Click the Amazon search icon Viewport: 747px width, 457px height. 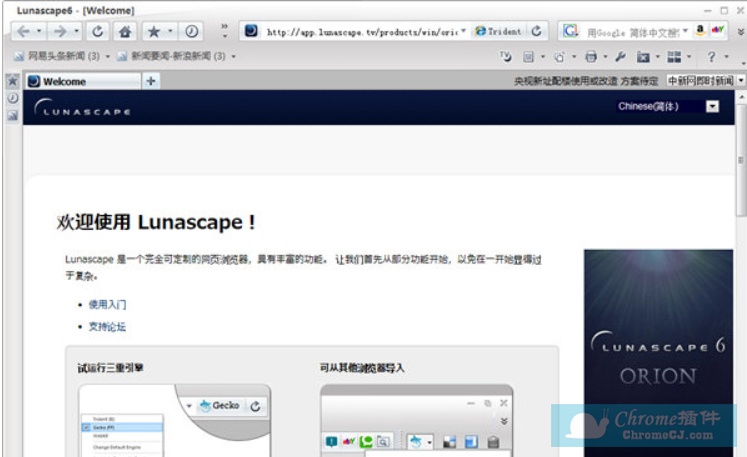point(700,30)
